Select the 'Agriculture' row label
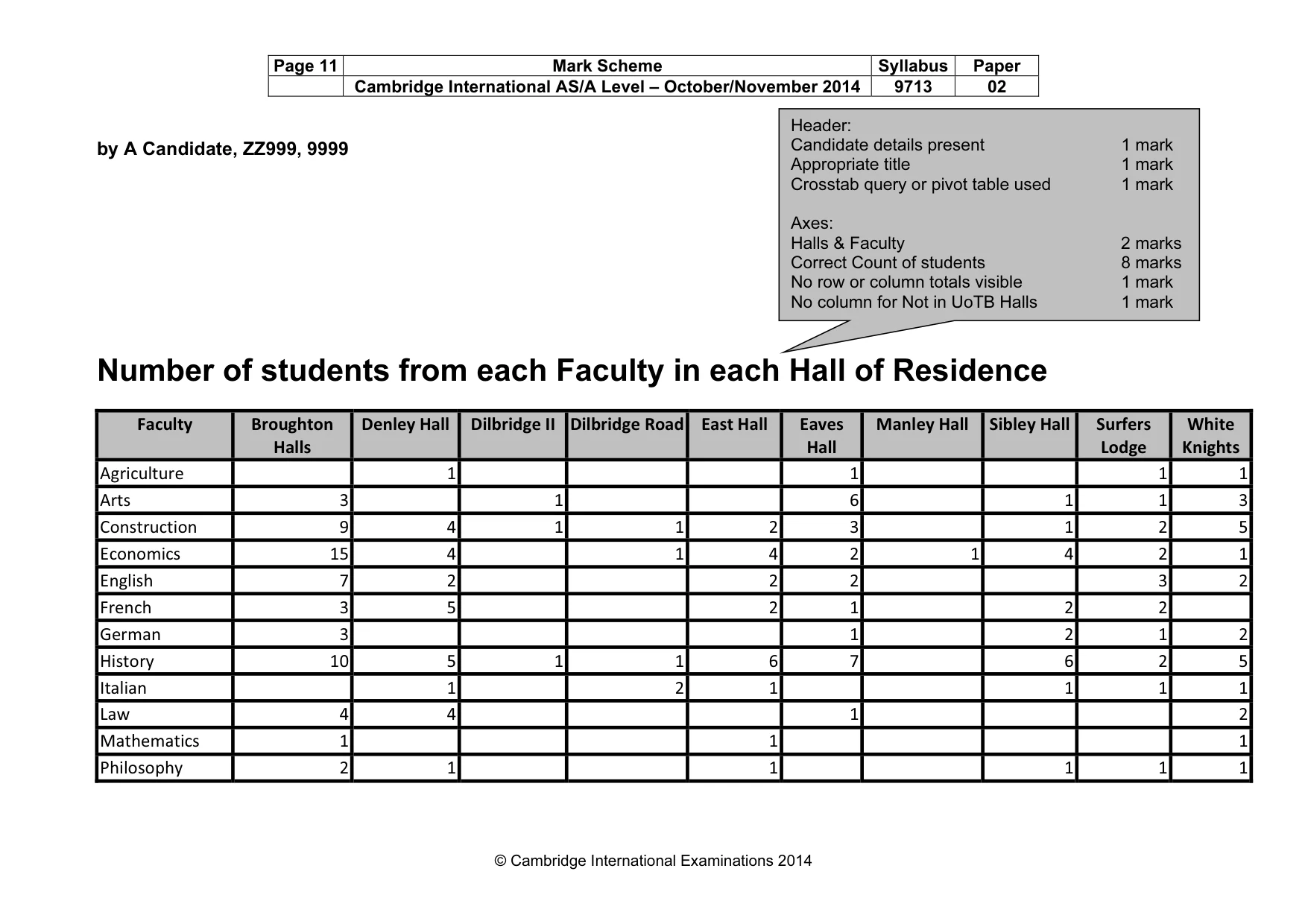The height and width of the screenshot is (924, 1308). pos(142,474)
